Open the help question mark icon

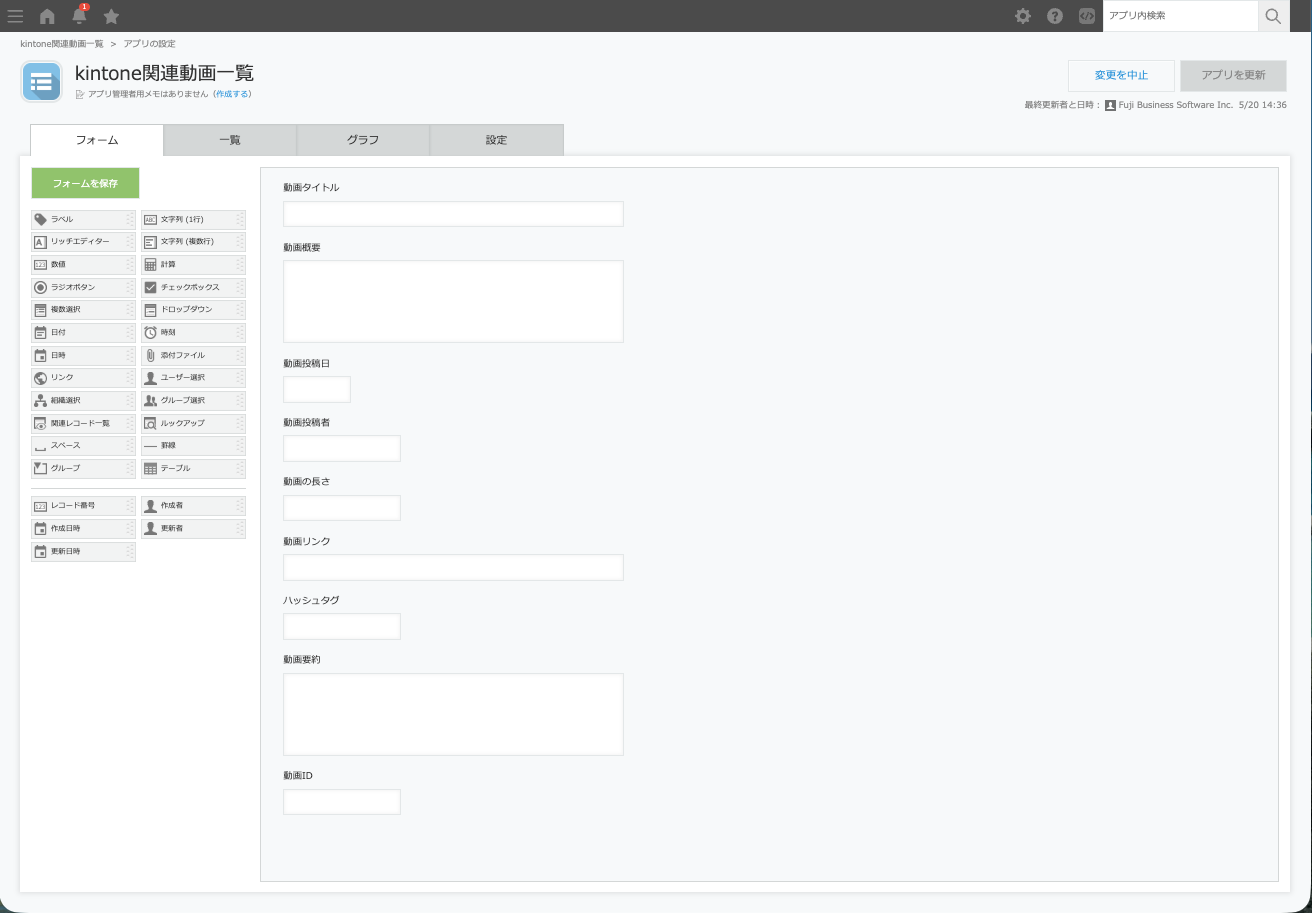click(x=1055, y=16)
